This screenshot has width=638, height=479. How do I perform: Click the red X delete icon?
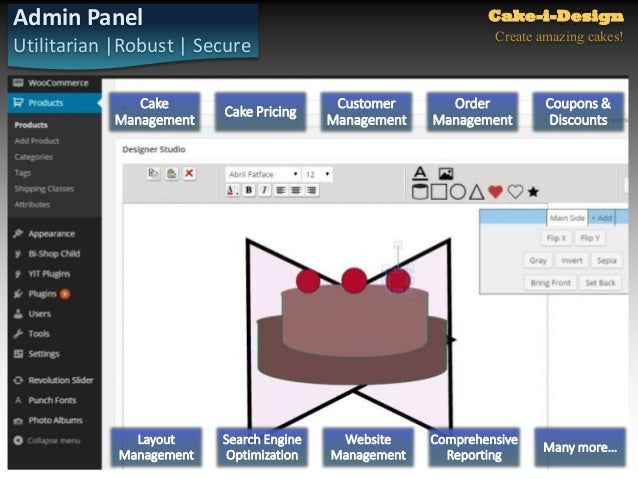click(189, 173)
